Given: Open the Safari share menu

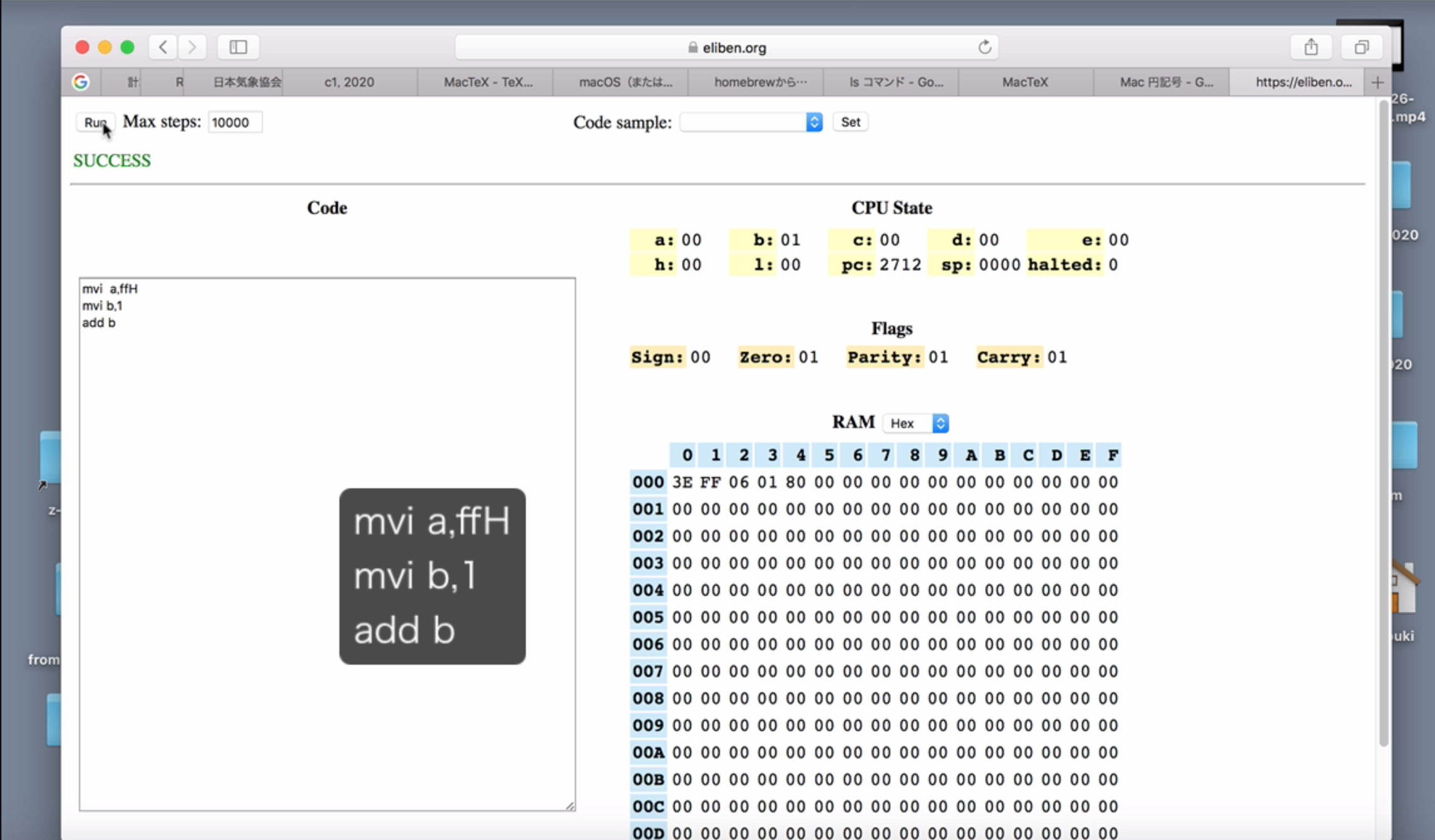Looking at the screenshot, I should click(x=1311, y=47).
